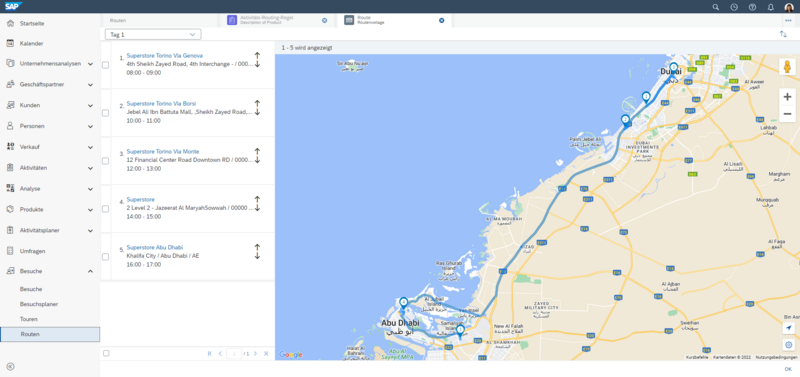
Task: Click the page number field in pagination
Action: (234, 354)
